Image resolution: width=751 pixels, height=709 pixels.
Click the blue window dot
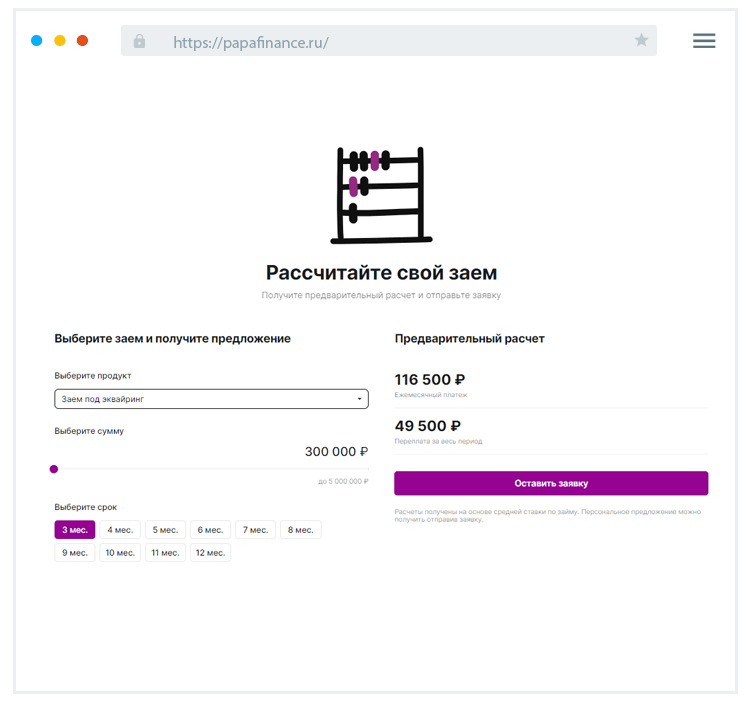point(37,41)
